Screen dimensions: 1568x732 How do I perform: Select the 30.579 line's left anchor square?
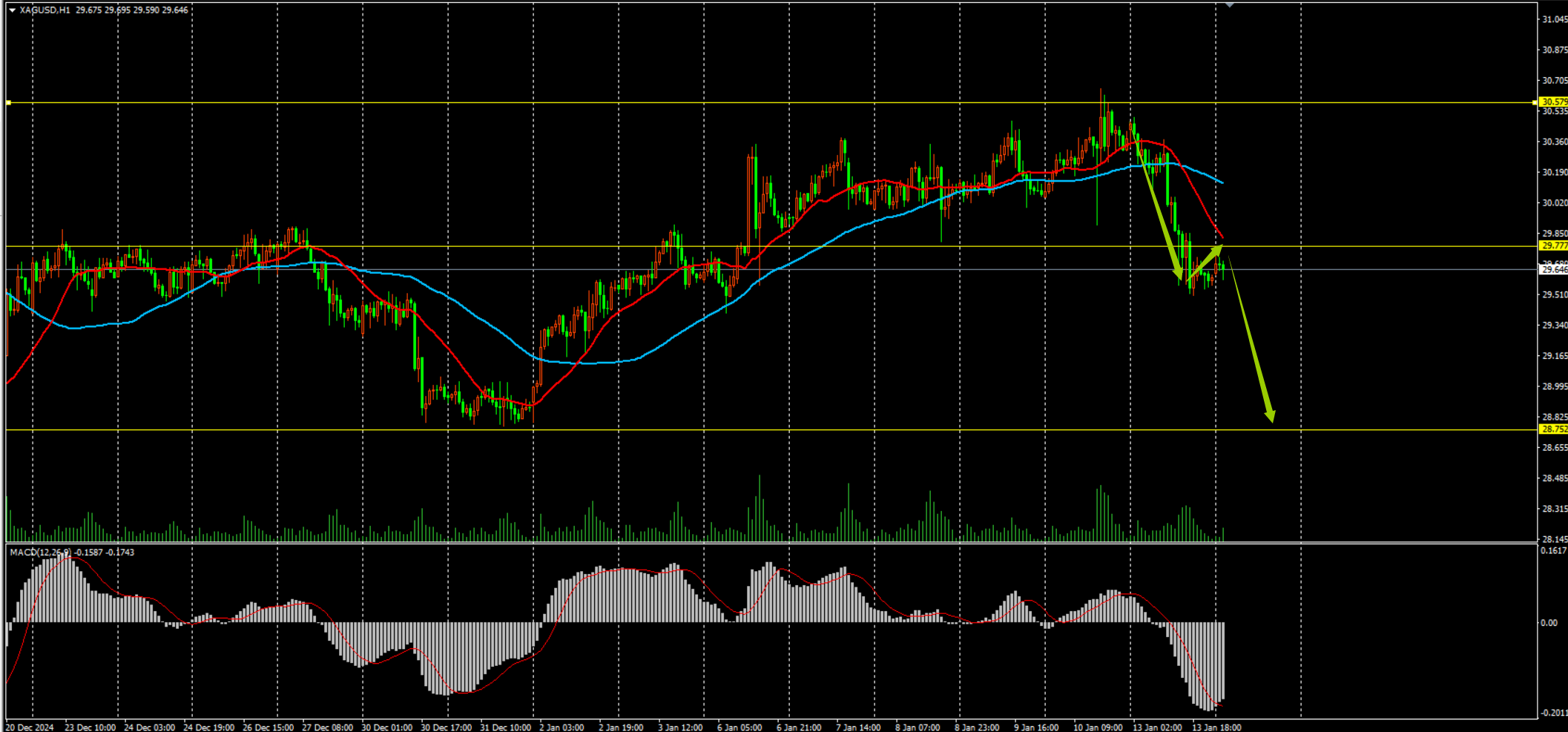(8, 102)
